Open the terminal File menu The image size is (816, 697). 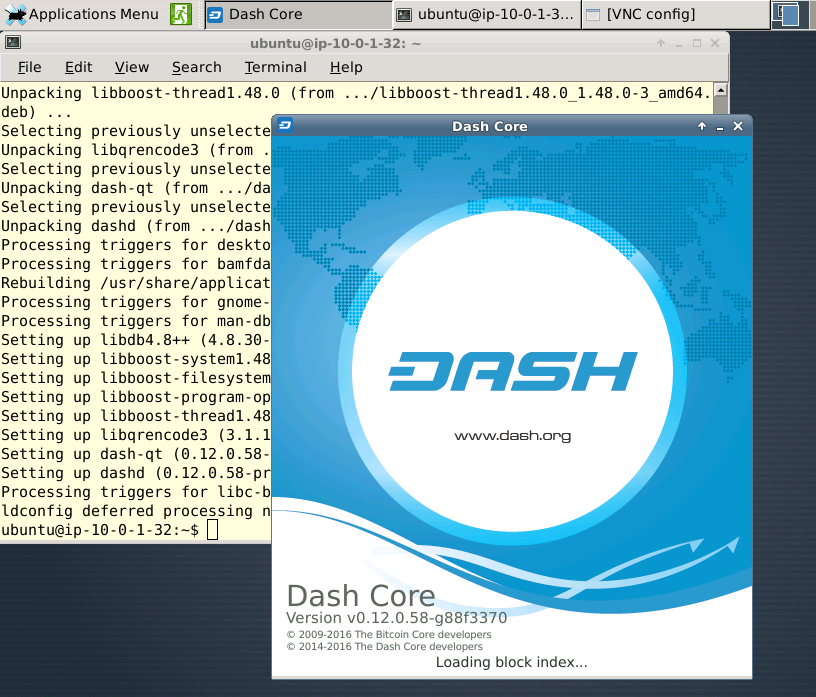(x=29, y=67)
